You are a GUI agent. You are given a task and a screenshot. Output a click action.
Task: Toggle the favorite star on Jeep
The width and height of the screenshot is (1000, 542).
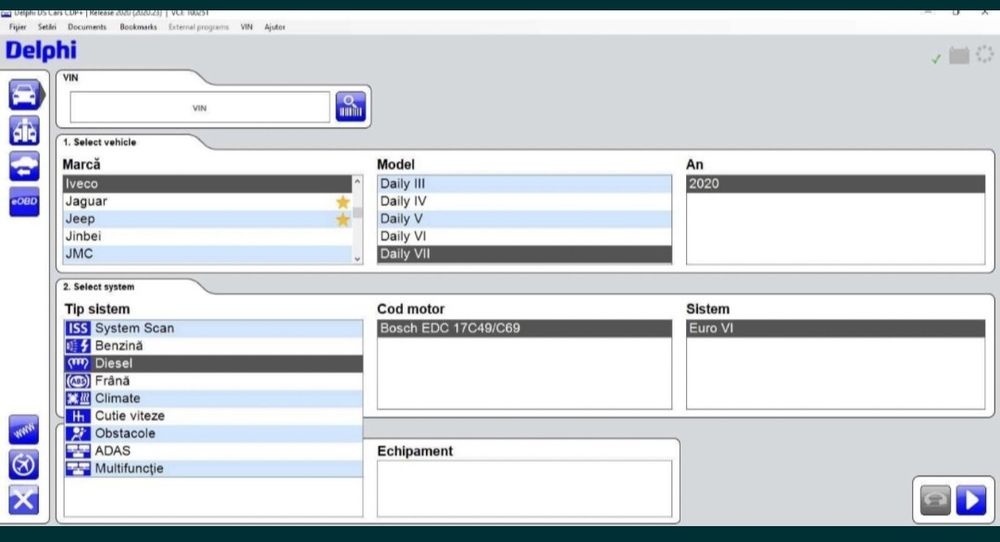coord(343,219)
